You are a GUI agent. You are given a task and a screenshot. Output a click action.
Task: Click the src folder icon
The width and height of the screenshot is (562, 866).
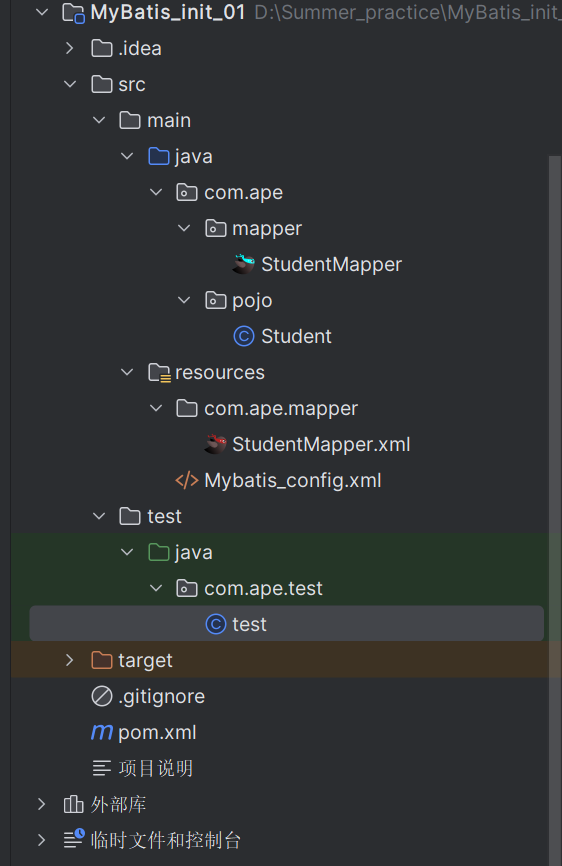click(x=102, y=85)
